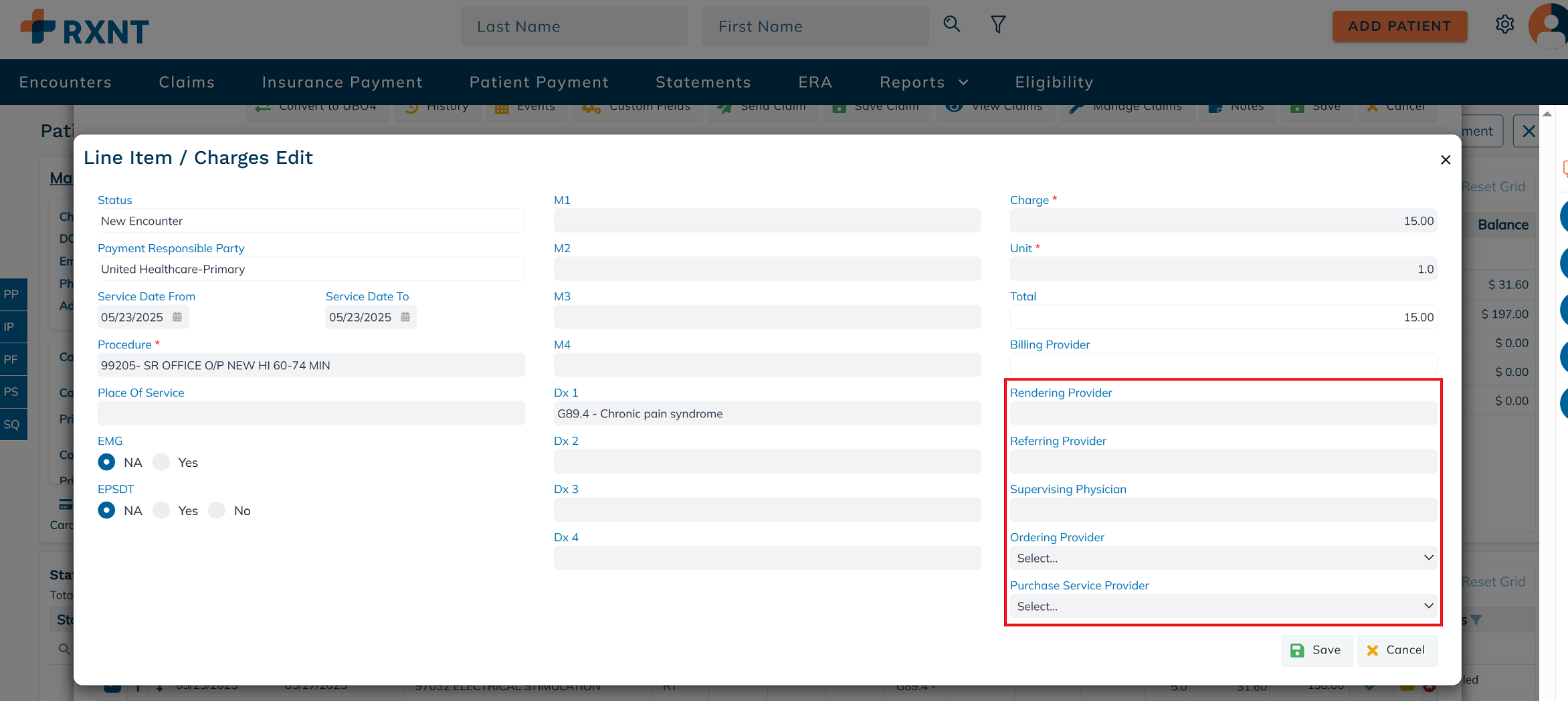Screen dimensions: 1568x701
Task: Click the Dx 2 field
Action: click(x=767, y=462)
